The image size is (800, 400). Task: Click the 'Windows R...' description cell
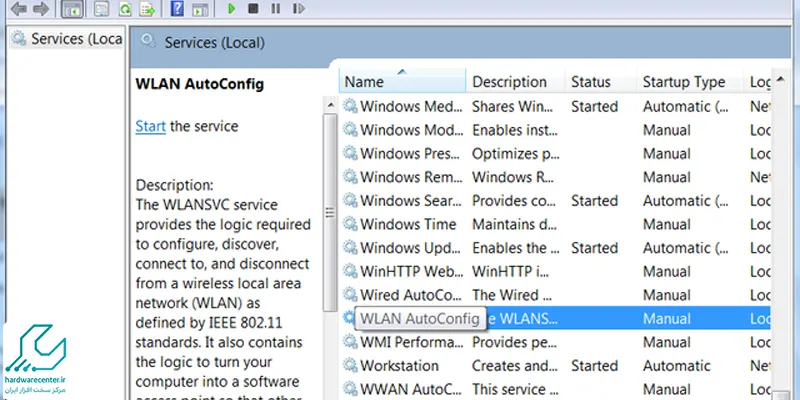point(511,177)
